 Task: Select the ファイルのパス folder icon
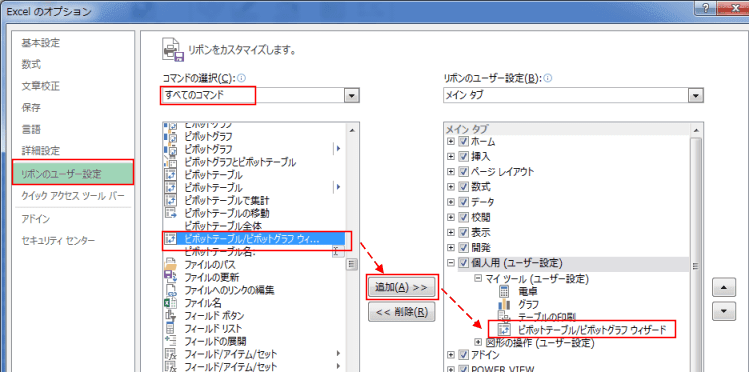pyautogui.click(x=171, y=264)
